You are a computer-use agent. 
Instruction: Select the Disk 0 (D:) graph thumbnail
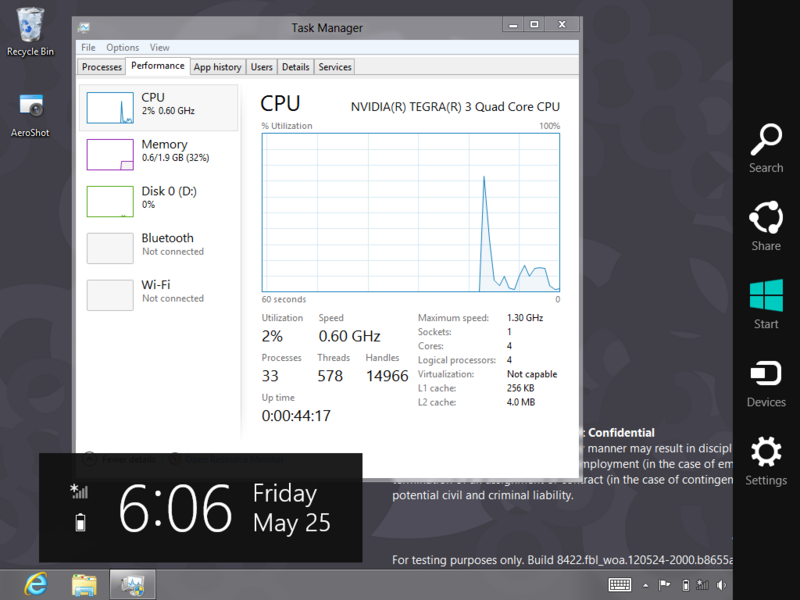[110, 202]
